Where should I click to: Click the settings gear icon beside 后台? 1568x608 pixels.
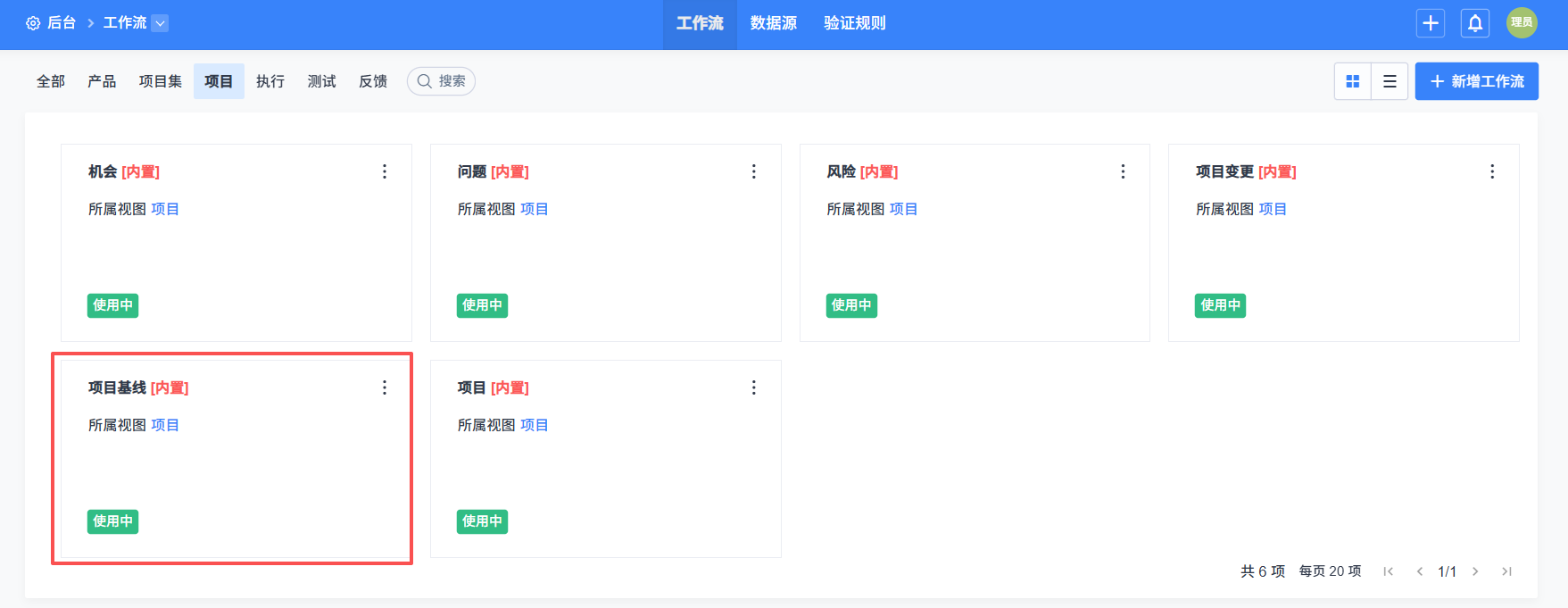(x=33, y=23)
